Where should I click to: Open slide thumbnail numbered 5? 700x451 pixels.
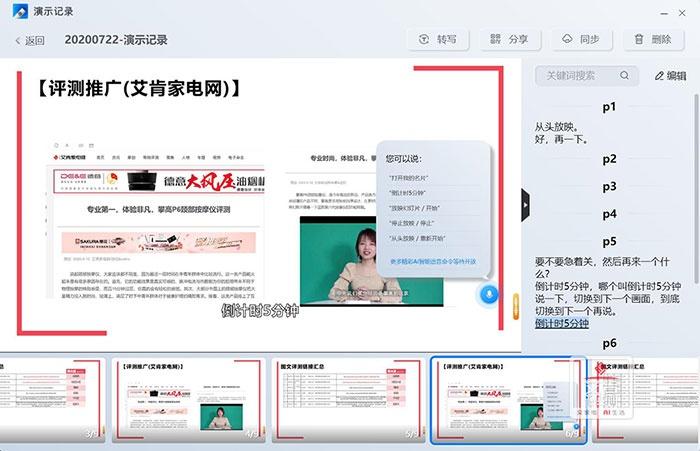(348, 400)
